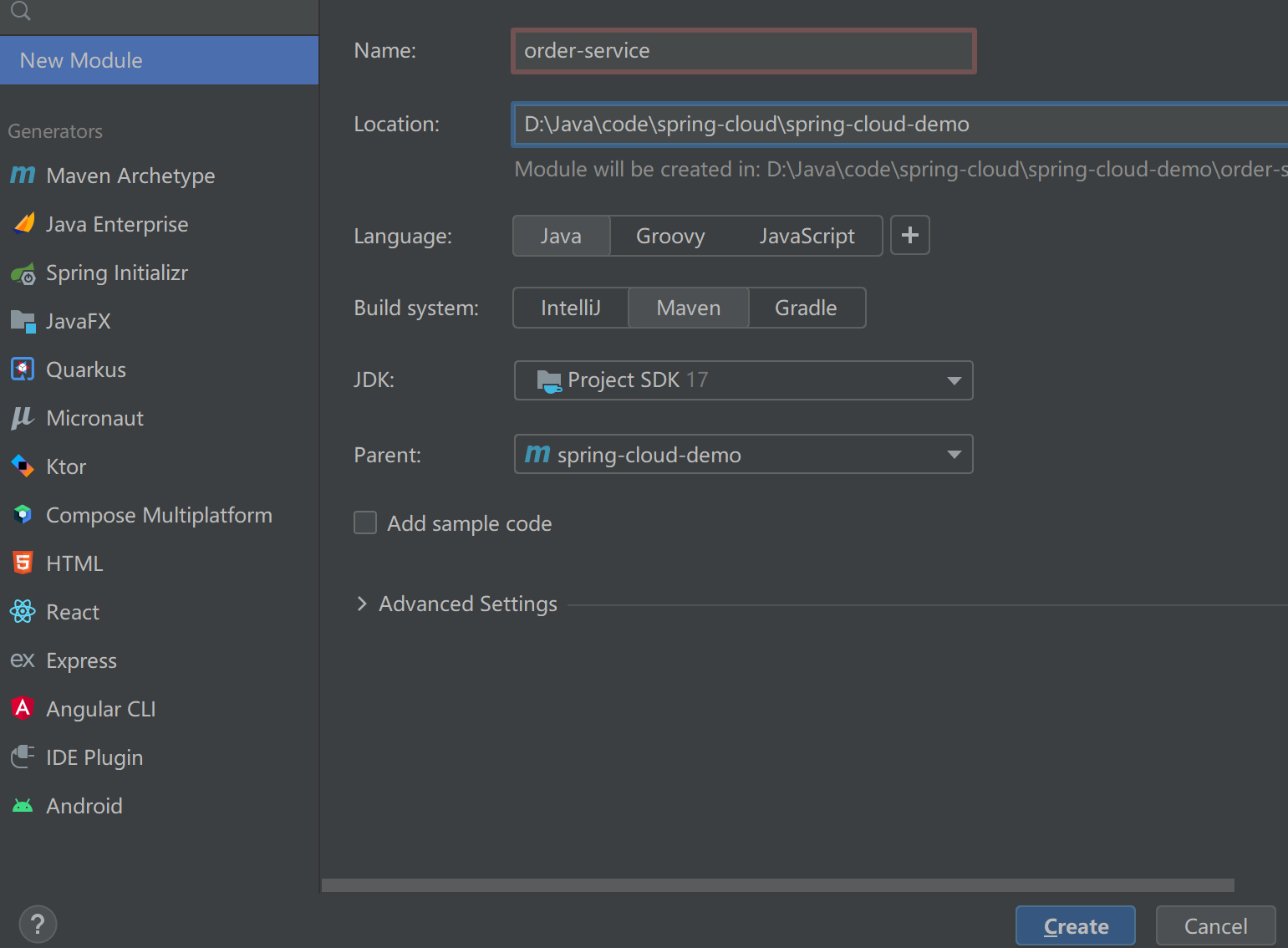The width and height of the screenshot is (1288, 948).
Task: Click the Cancel button
Action: click(x=1215, y=926)
